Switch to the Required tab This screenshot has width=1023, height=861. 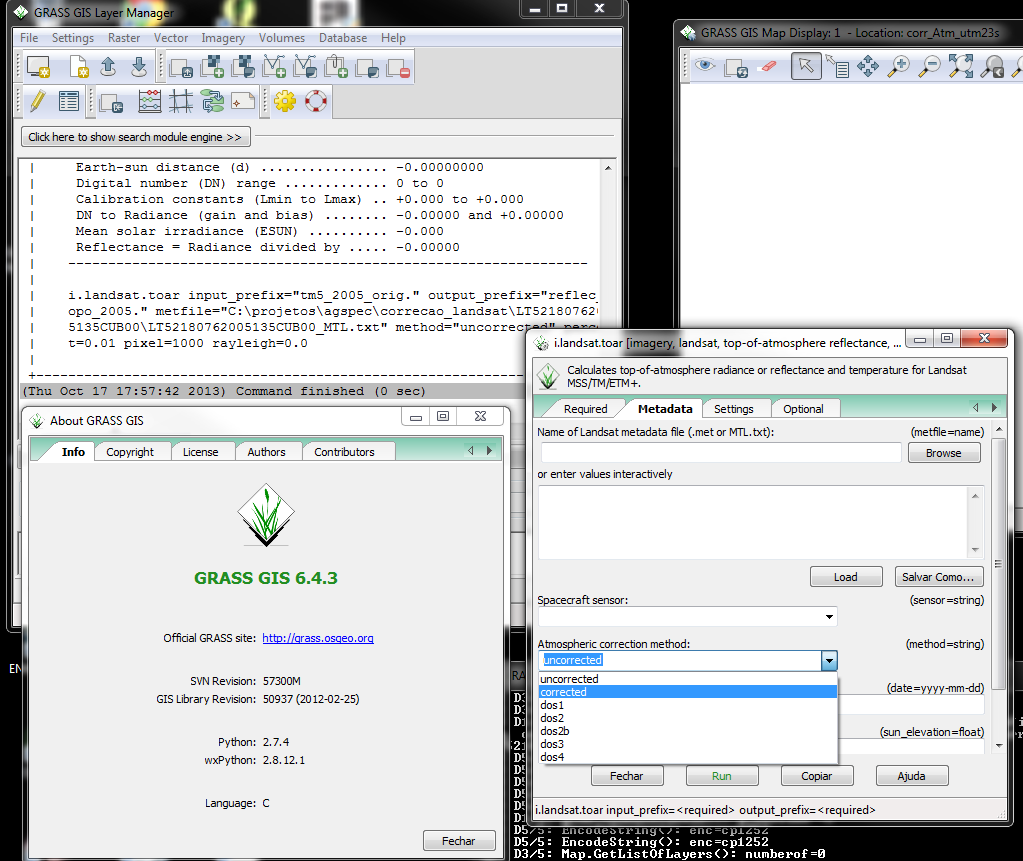(585, 409)
